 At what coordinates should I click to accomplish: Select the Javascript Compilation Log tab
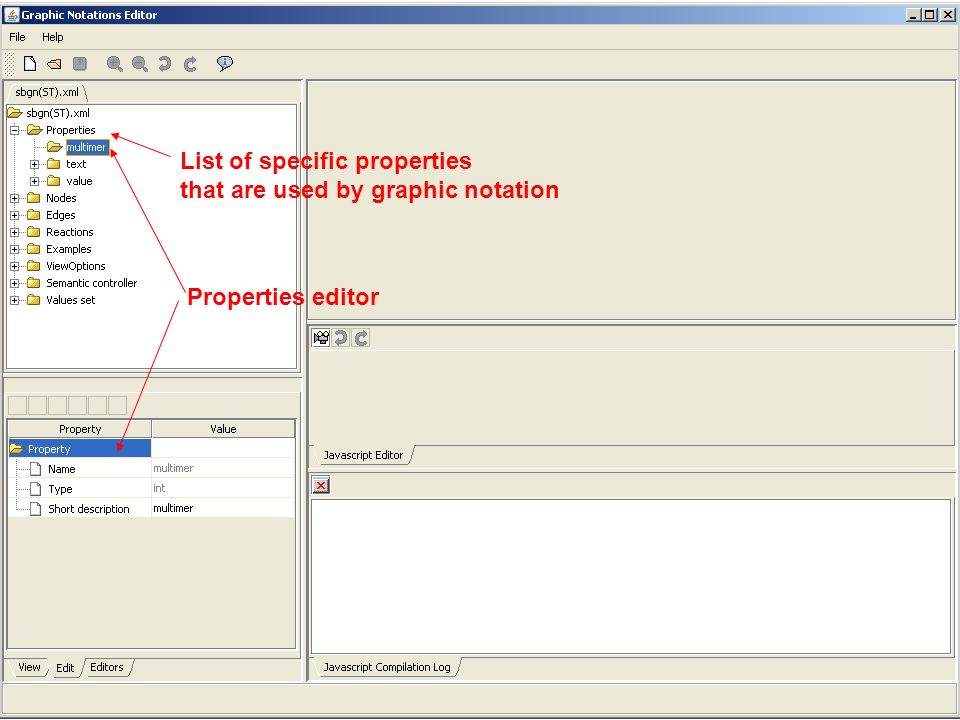[x=386, y=667]
